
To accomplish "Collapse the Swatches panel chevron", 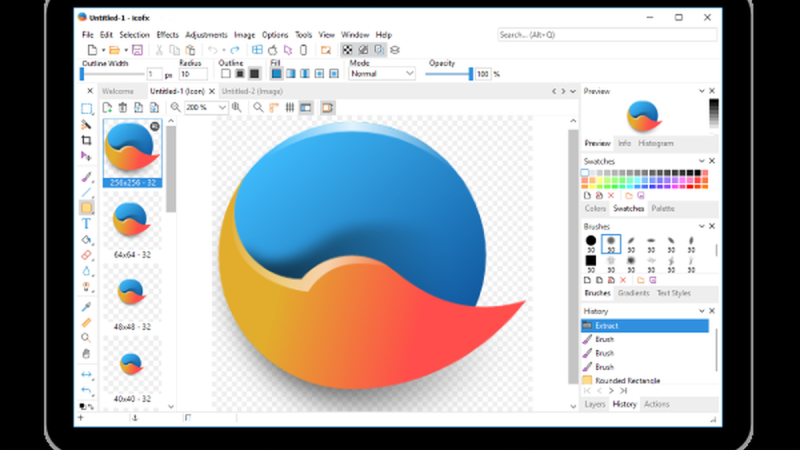I will click(702, 161).
